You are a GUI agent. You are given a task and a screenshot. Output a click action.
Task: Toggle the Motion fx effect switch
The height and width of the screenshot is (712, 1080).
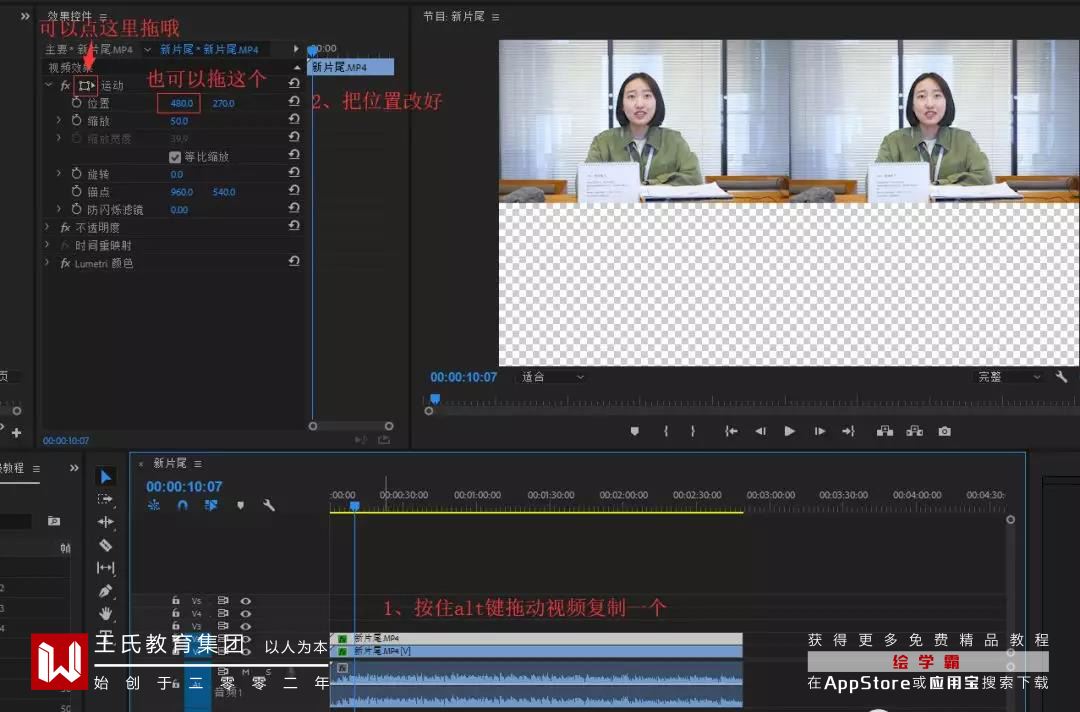[x=65, y=85]
